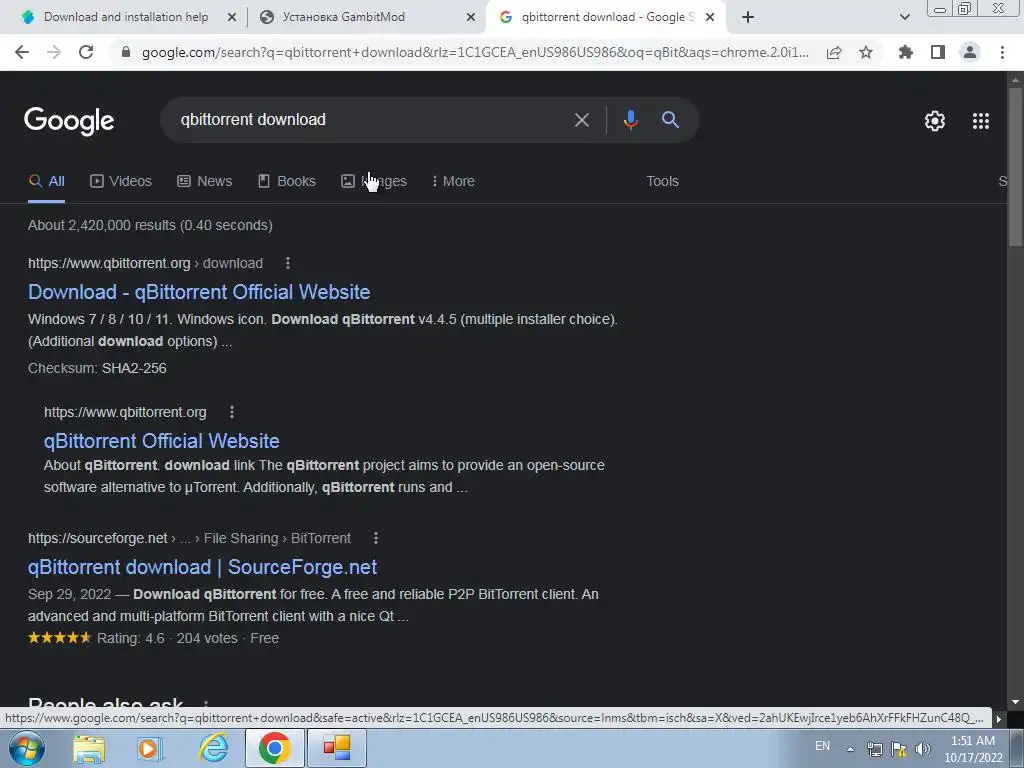Switch to Videos results
The image size is (1024, 768).
click(x=121, y=182)
